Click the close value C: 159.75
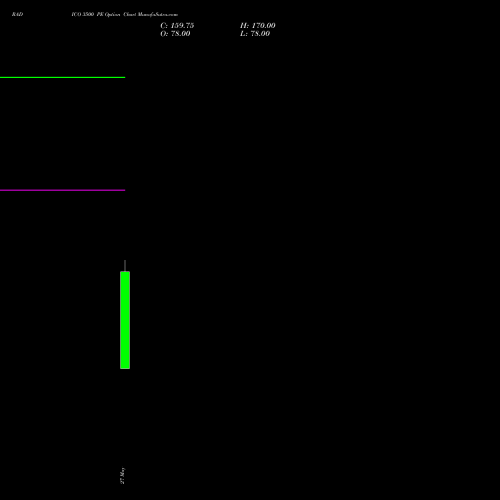 point(177,26)
